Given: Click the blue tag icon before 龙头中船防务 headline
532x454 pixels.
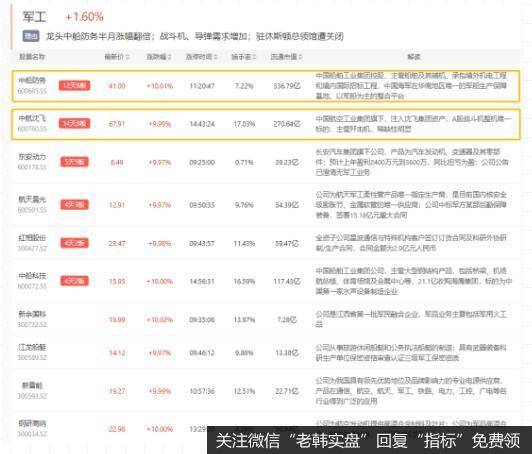Looking at the screenshot, I should pyautogui.click(x=31, y=36).
